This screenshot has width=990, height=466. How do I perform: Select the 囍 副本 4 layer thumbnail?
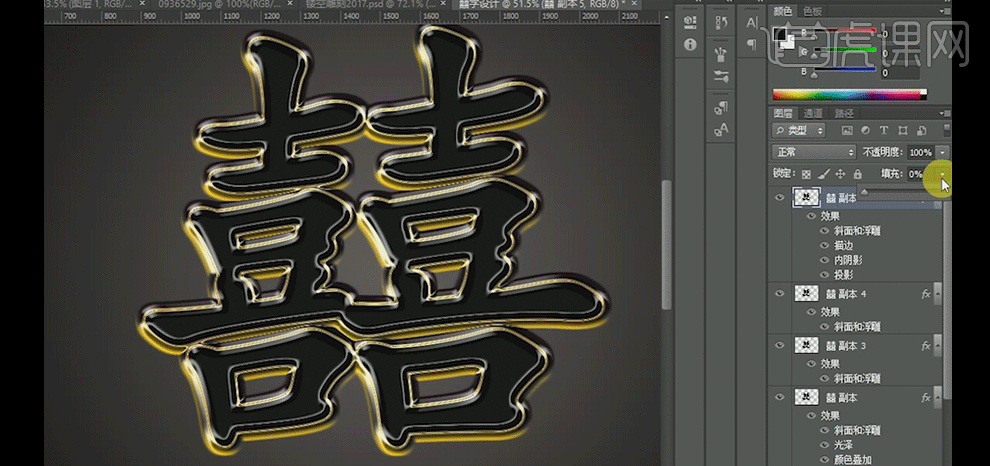point(807,293)
